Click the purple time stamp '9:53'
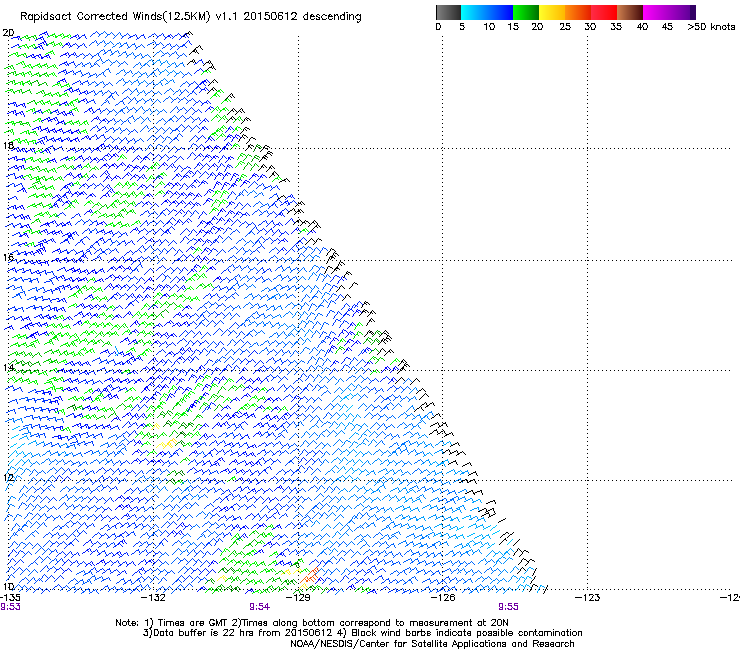 (10, 607)
